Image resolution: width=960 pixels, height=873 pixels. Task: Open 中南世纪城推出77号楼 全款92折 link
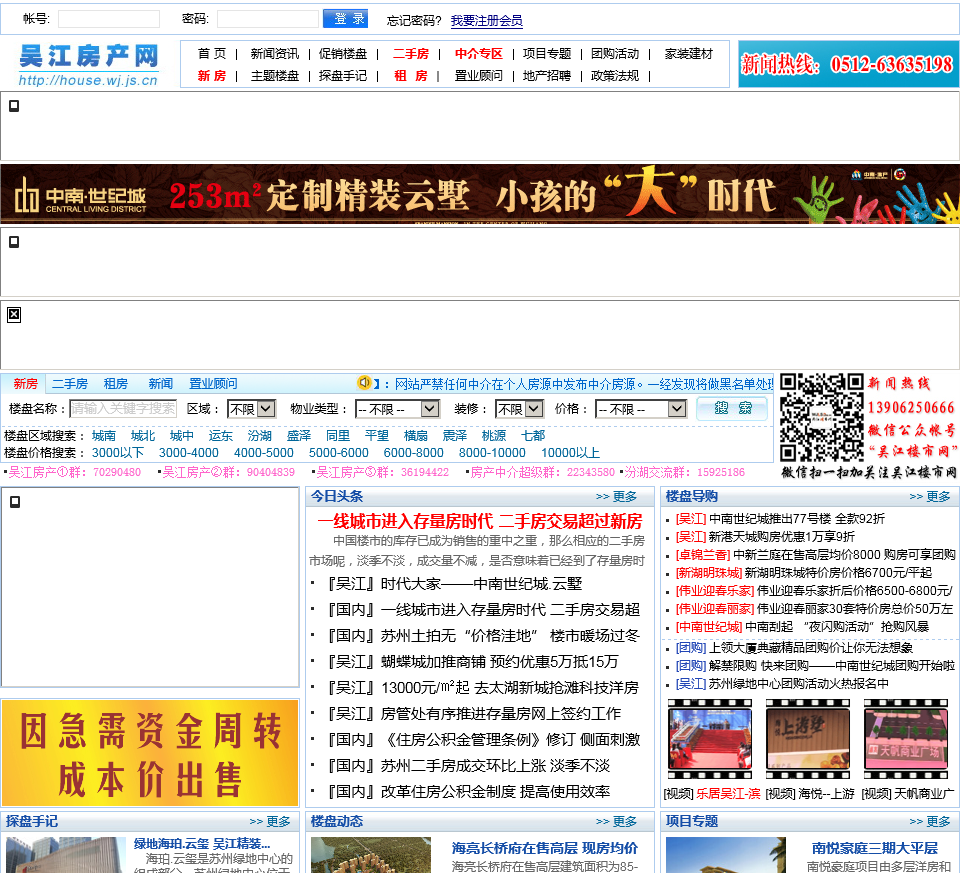(797, 519)
